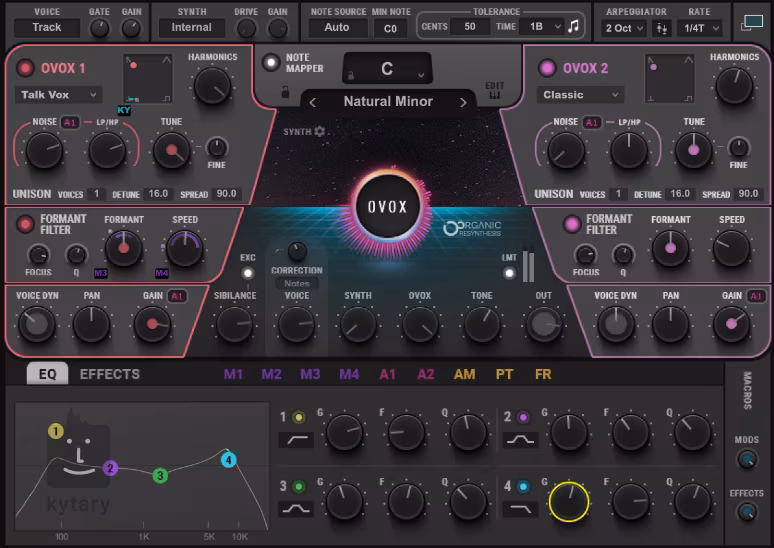This screenshot has height=548, width=774.
Task: Open the synth settings gear
Action: coord(319,131)
